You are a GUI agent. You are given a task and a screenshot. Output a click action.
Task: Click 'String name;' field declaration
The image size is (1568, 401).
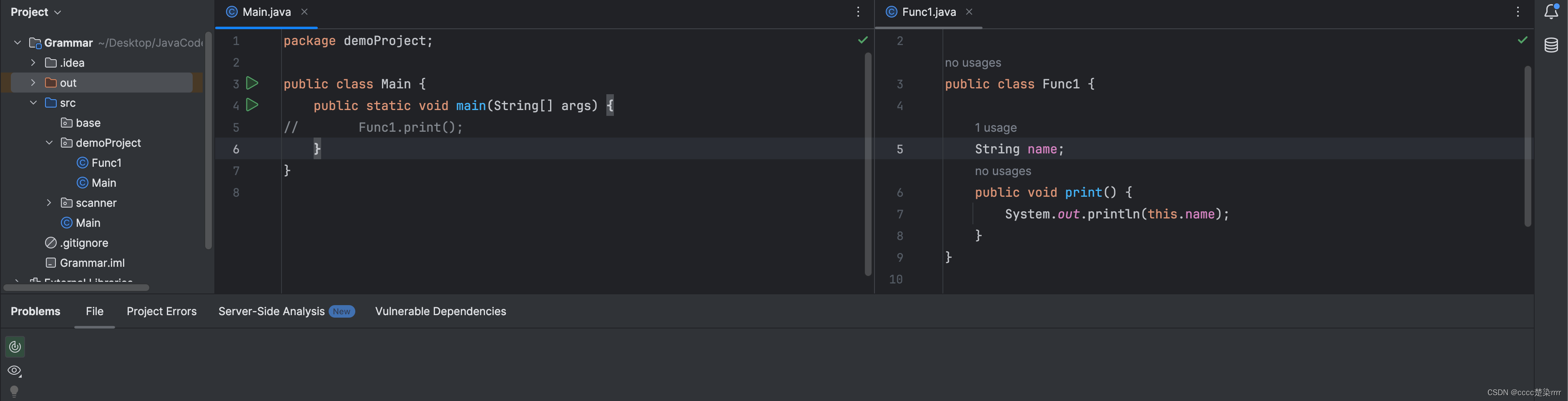click(x=1020, y=149)
